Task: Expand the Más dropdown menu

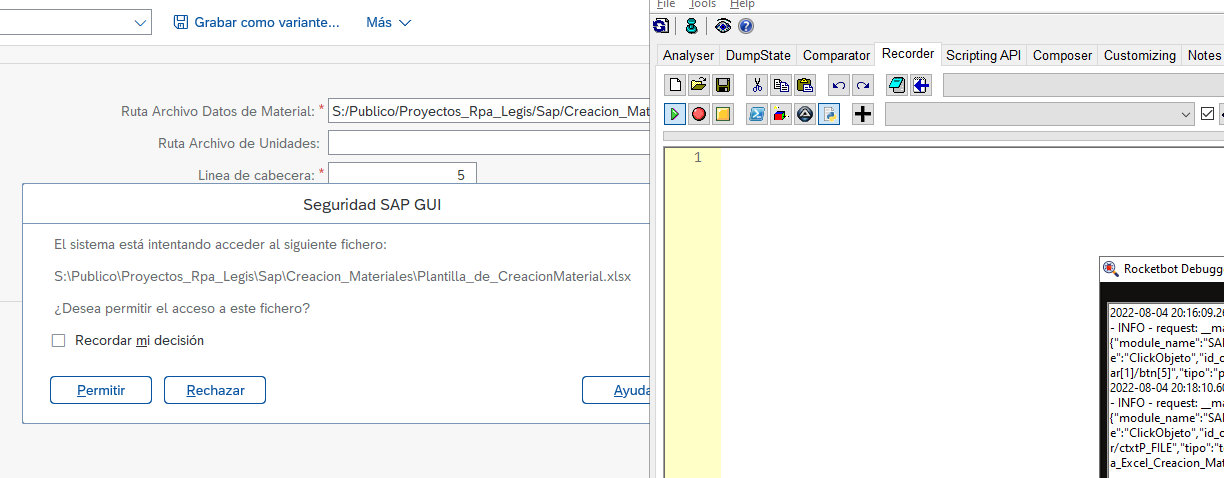Action: [388, 22]
